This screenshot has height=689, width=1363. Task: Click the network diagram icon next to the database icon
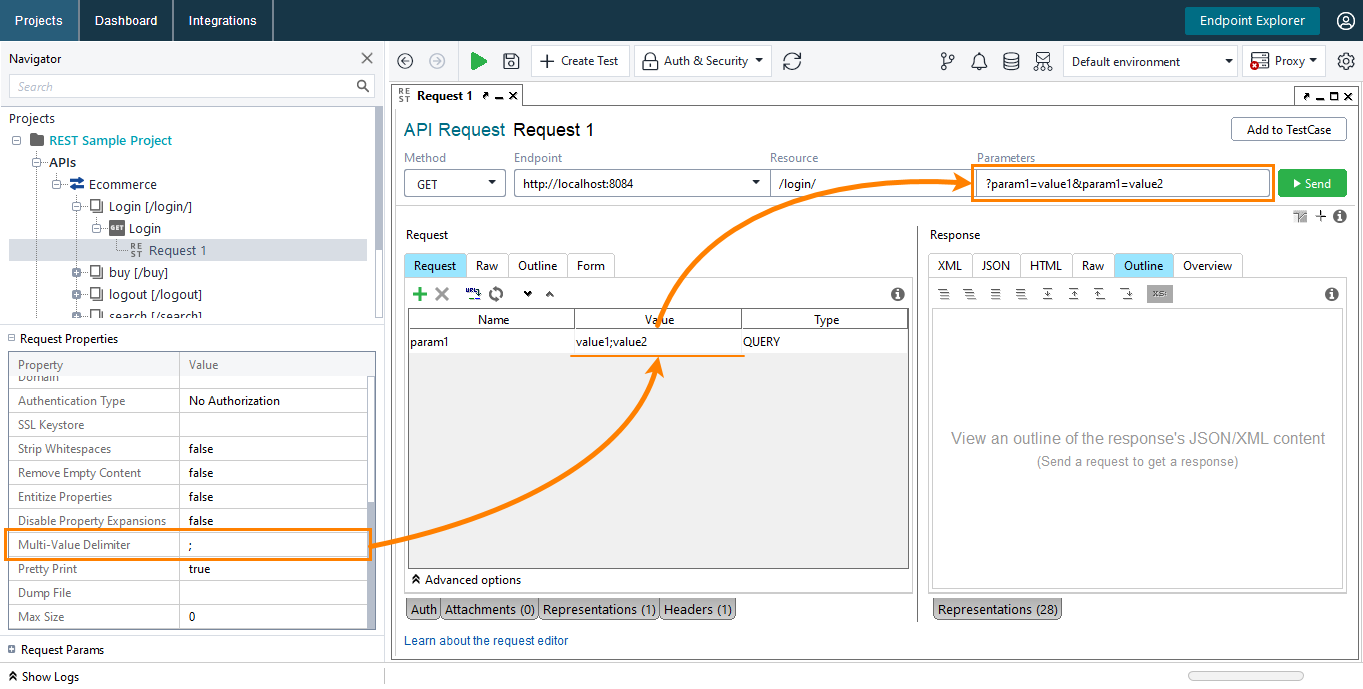coord(1043,61)
